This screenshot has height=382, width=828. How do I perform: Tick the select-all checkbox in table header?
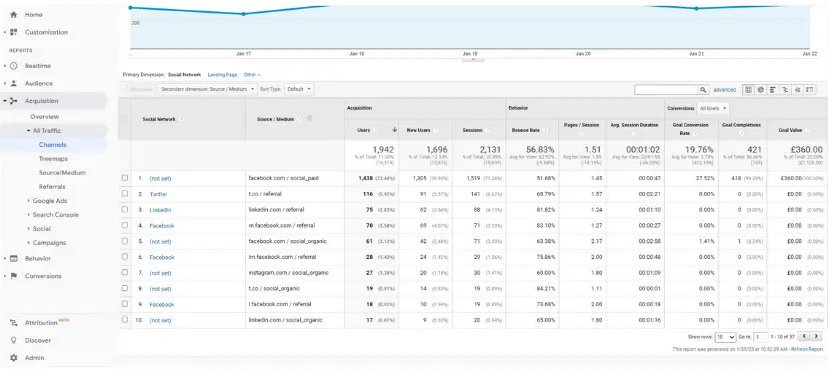pos(125,119)
